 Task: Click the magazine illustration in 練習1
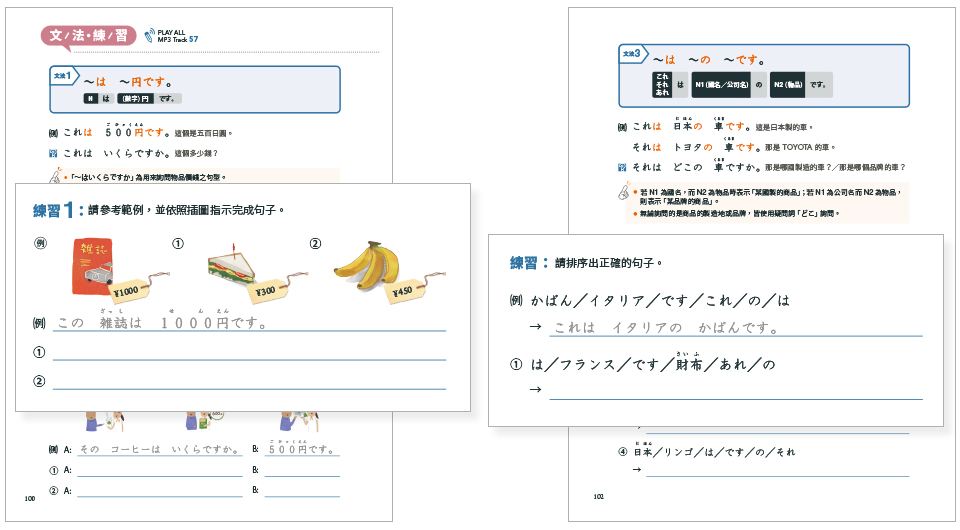click(93, 267)
